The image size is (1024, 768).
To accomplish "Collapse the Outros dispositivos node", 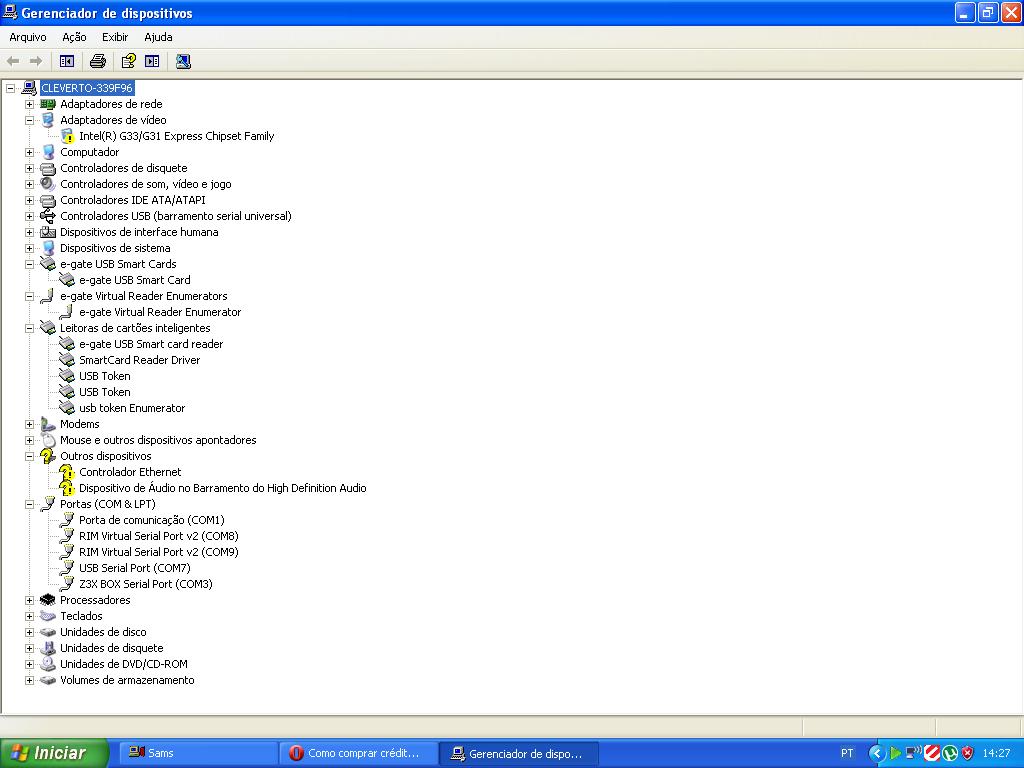I will coord(29,456).
